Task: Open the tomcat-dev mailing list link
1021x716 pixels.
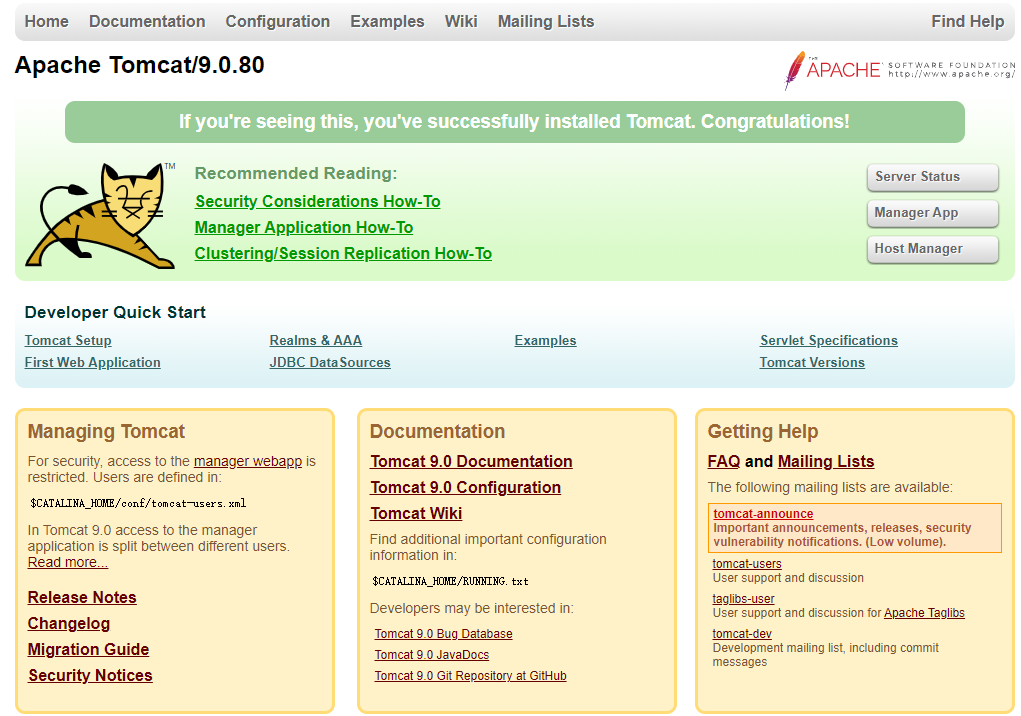Action: click(x=742, y=634)
